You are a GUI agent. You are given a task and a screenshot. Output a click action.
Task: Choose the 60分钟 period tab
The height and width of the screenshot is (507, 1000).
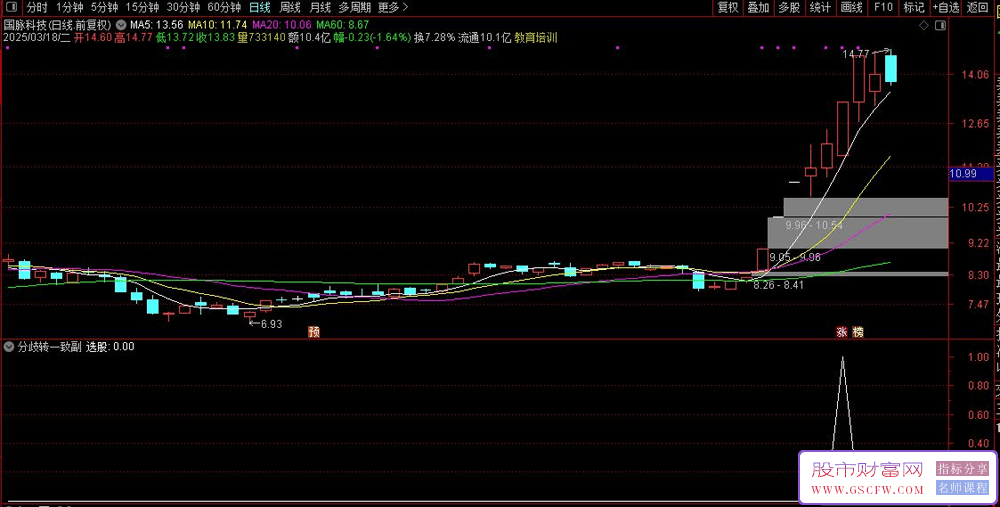(224, 8)
